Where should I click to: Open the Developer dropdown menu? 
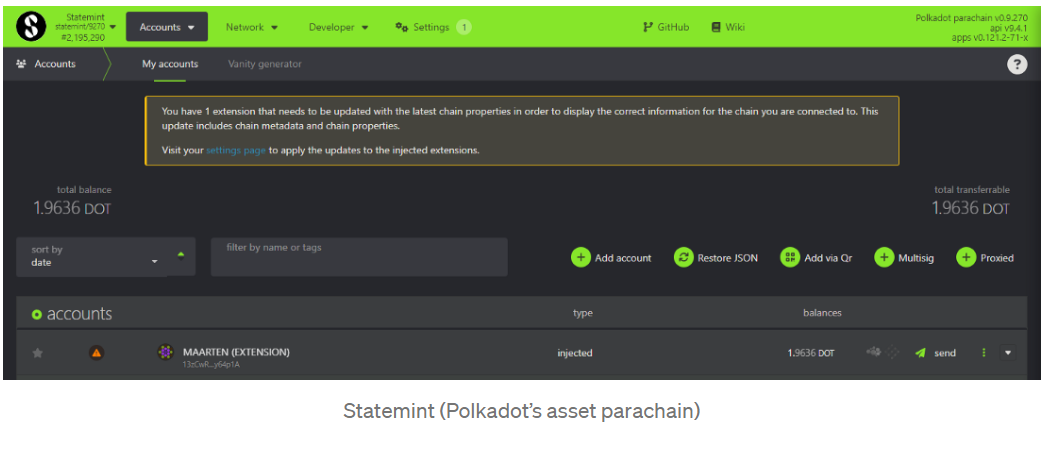(x=338, y=27)
